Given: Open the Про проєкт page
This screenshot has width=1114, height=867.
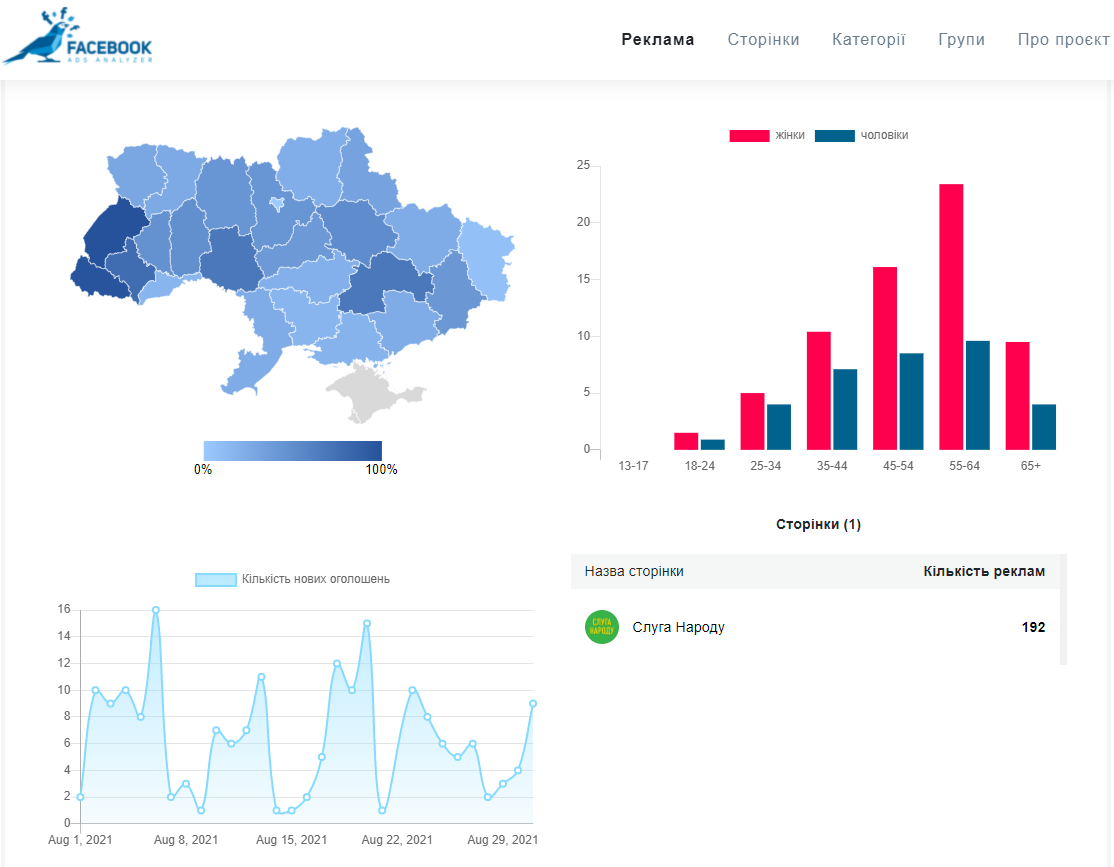Looking at the screenshot, I should tap(1063, 40).
